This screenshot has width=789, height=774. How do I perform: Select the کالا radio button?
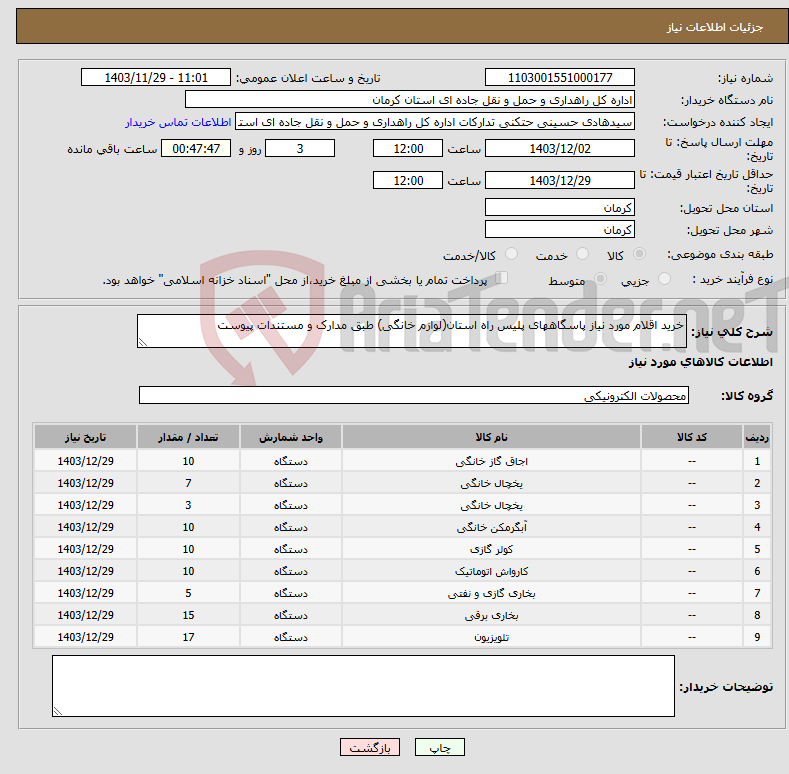point(639,254)
